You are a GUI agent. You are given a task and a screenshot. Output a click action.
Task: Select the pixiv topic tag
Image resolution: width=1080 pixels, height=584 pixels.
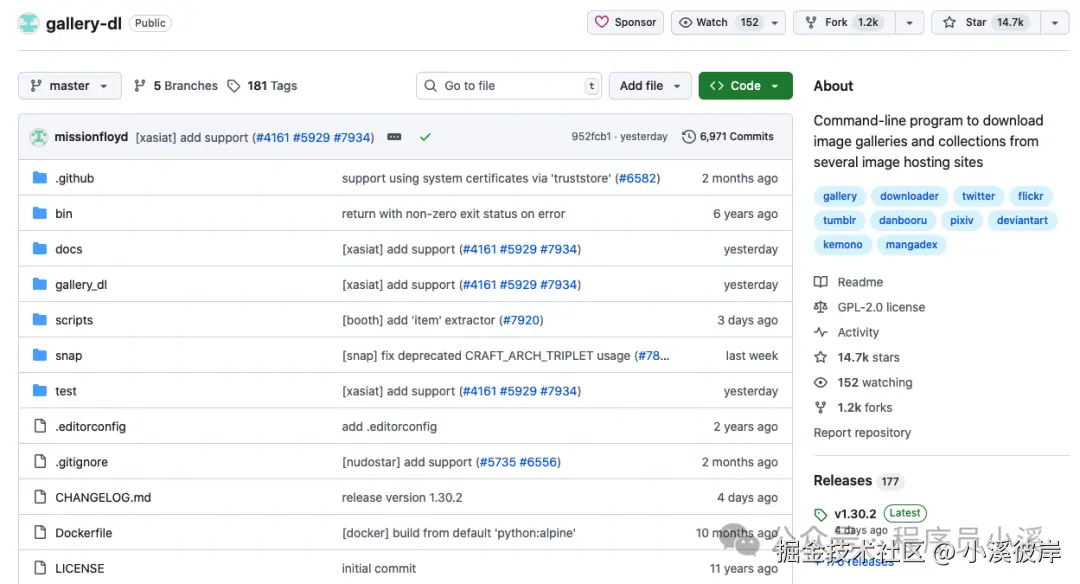tap(961, 220)
